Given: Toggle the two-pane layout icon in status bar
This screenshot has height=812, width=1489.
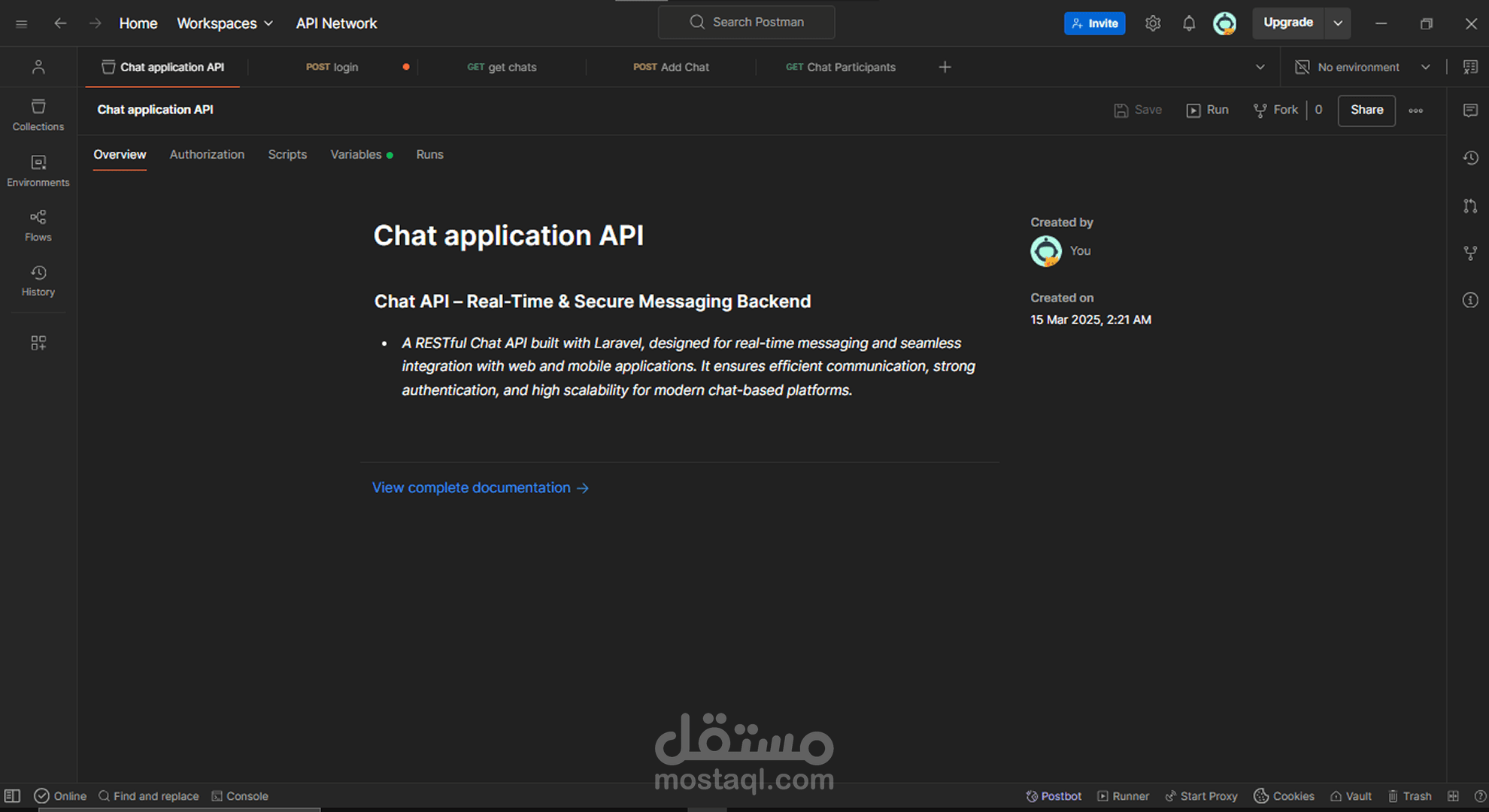Looking at the screenshot, I should [x=1453, y=796].
